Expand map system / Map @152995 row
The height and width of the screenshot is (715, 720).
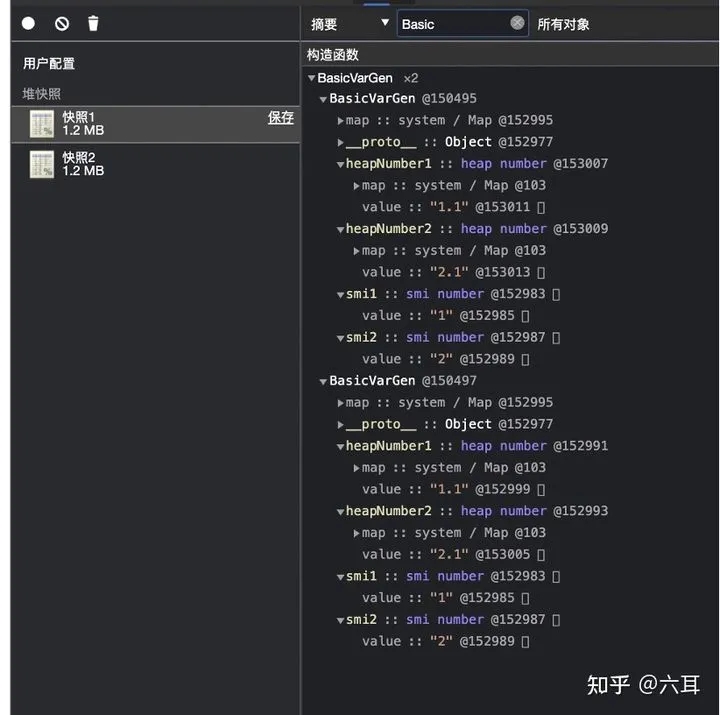pos(341,120)
